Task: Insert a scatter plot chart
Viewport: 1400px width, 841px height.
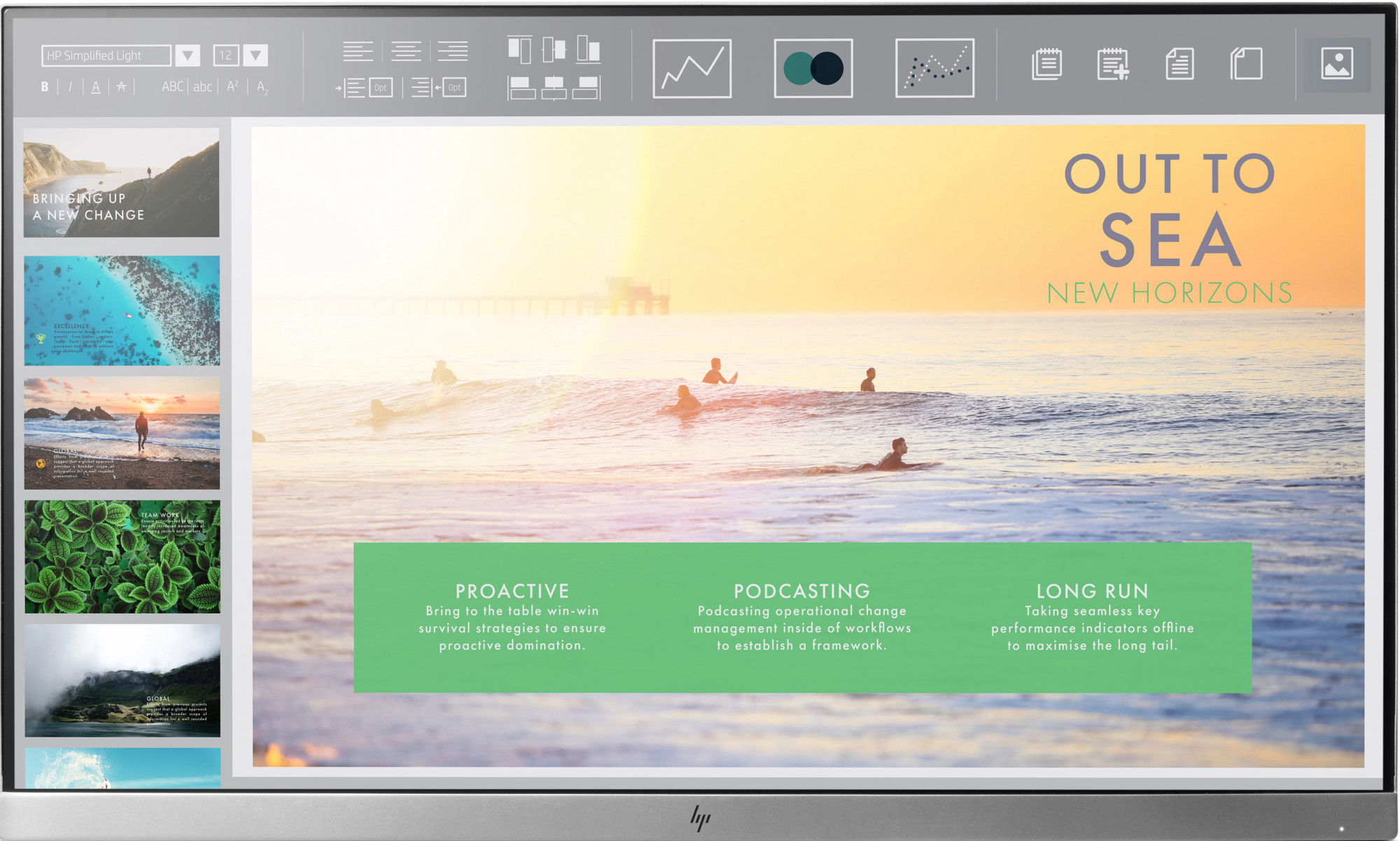Action: pos(934,69)
